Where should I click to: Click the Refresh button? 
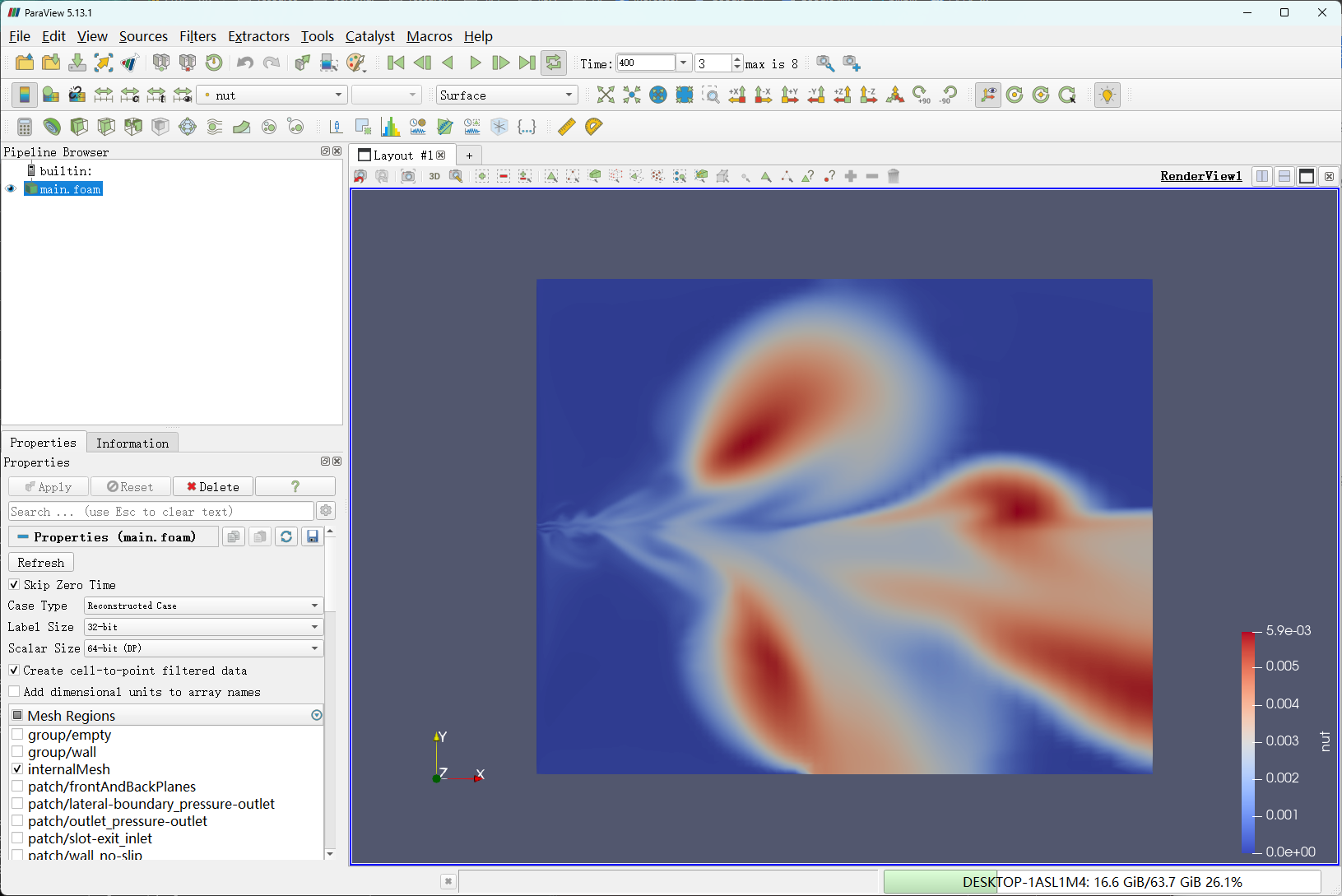tap(41, 563)
